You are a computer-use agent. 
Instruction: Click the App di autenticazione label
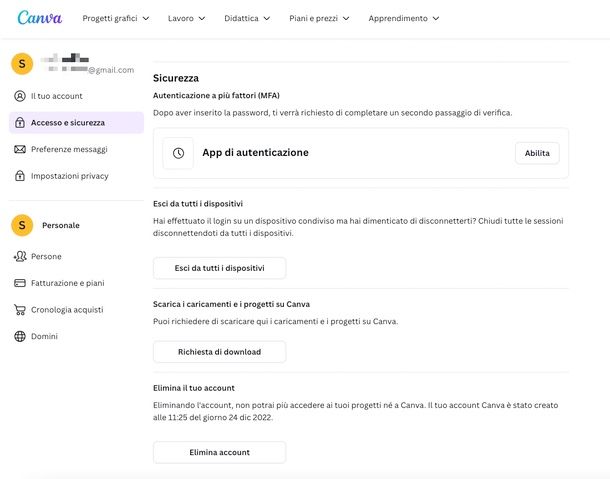[255, 153]
